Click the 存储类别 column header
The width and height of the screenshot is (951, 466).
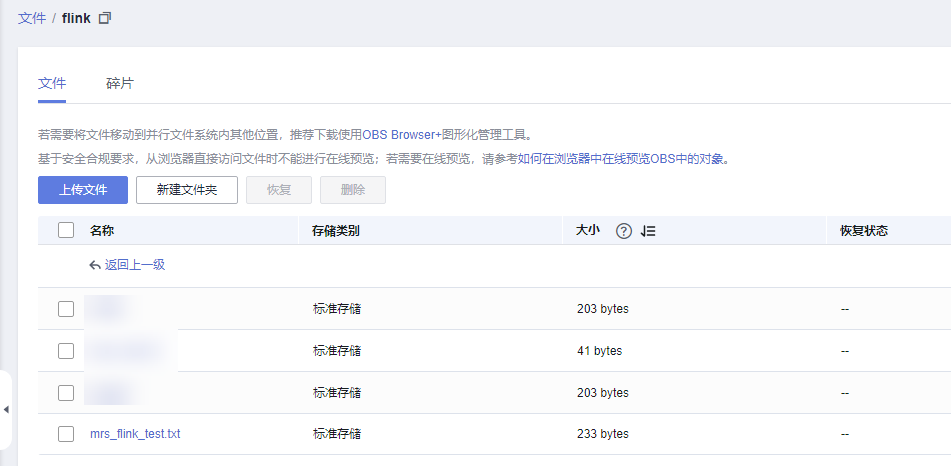coord(336,231)
